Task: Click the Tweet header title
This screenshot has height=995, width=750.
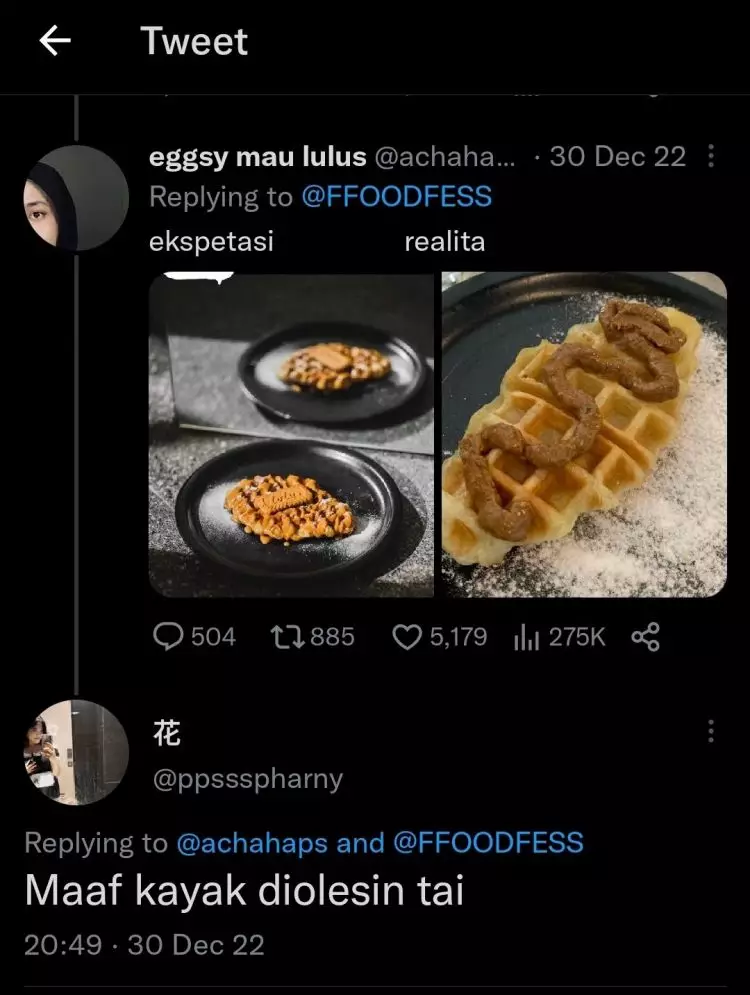Action: tap(194, 40)
